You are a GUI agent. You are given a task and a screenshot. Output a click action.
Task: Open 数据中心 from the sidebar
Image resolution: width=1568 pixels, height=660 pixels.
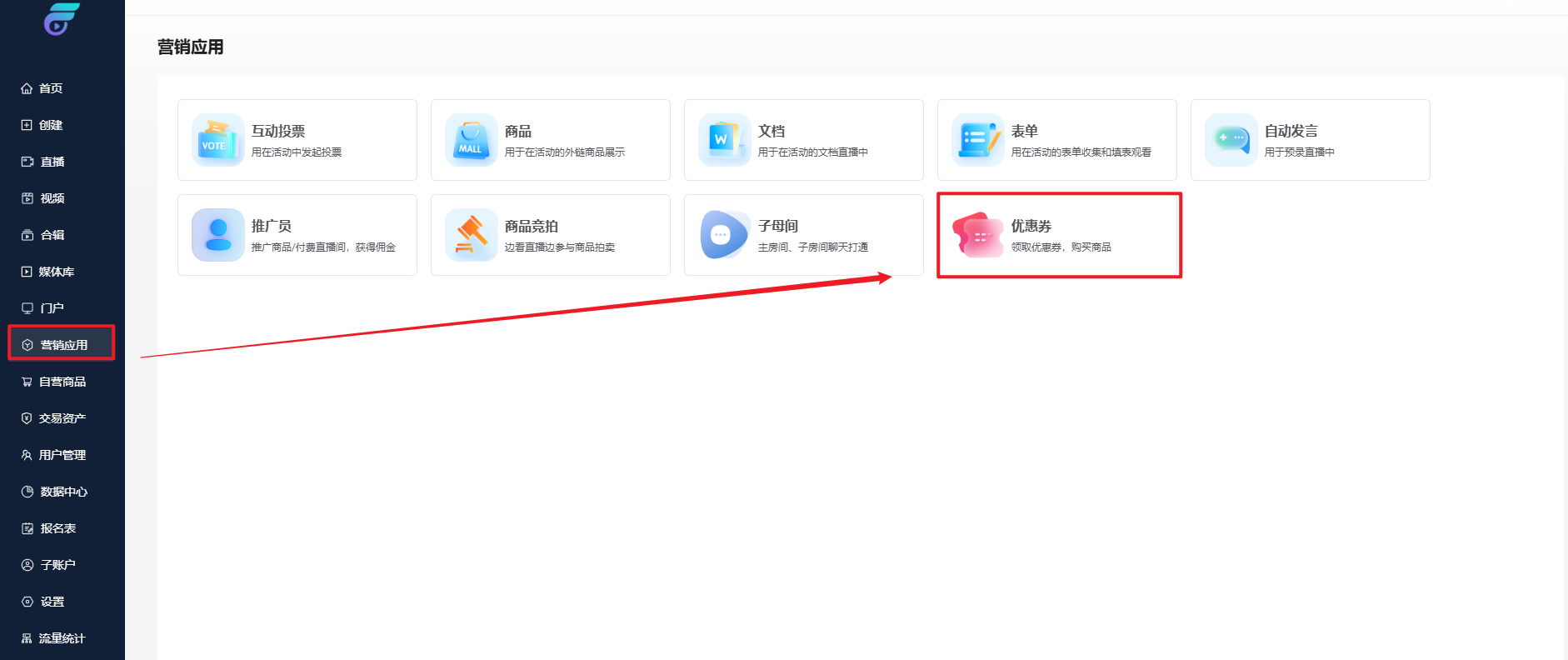pos(63,492)
